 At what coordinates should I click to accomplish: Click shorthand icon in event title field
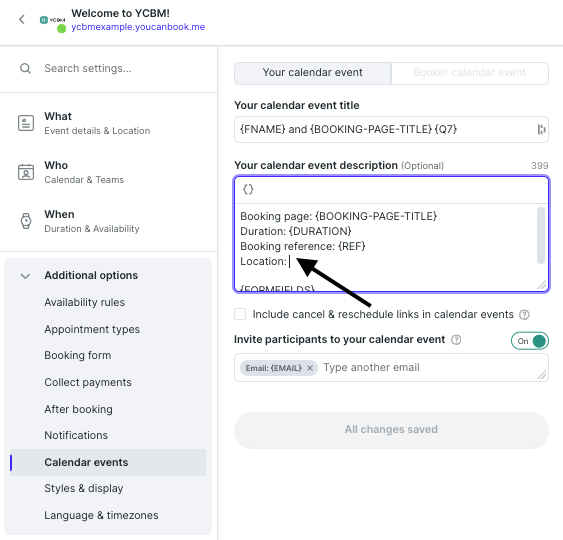point(541,129)
